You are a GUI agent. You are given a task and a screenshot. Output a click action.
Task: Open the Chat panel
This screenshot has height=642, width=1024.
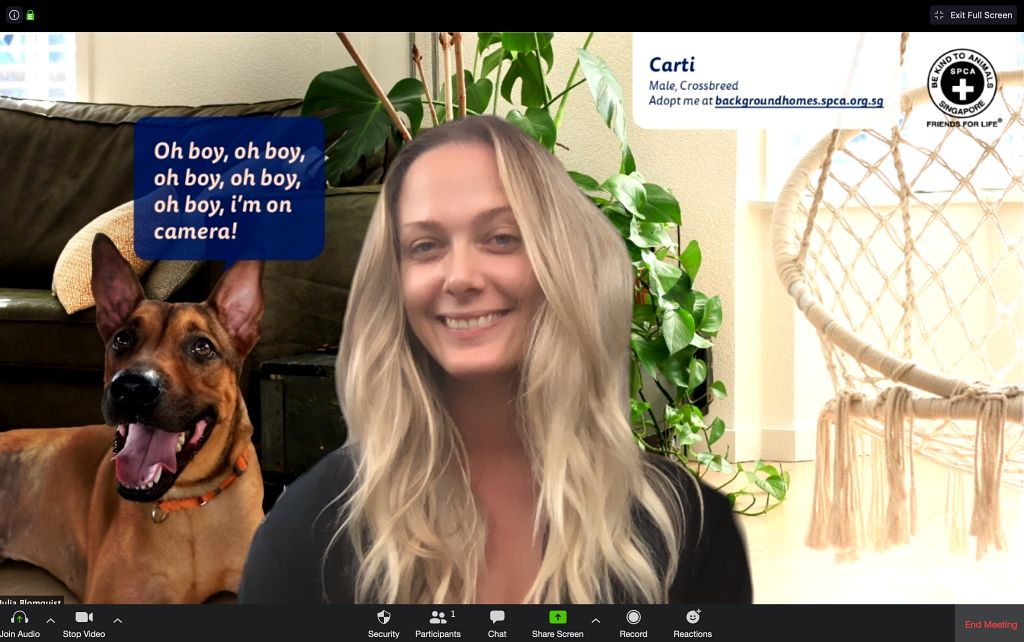coord(497,617)
